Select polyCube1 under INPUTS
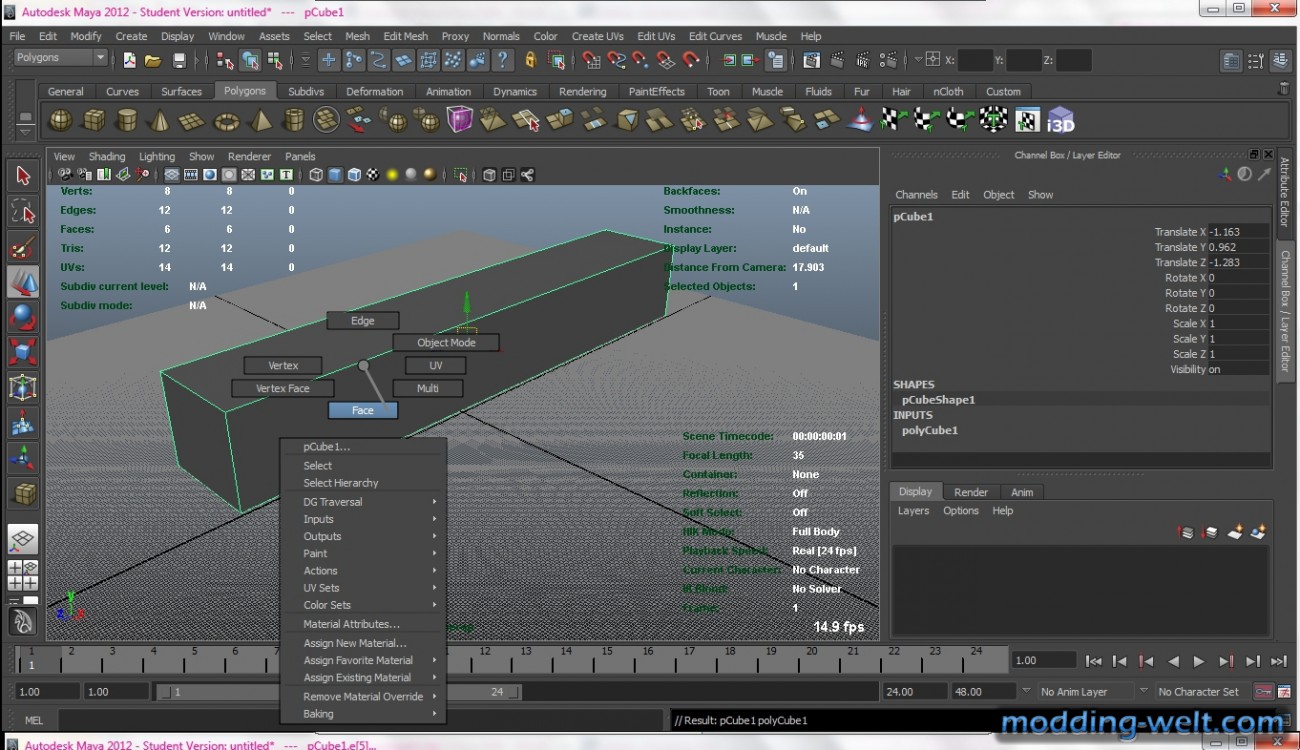 (x=929, y=430)
